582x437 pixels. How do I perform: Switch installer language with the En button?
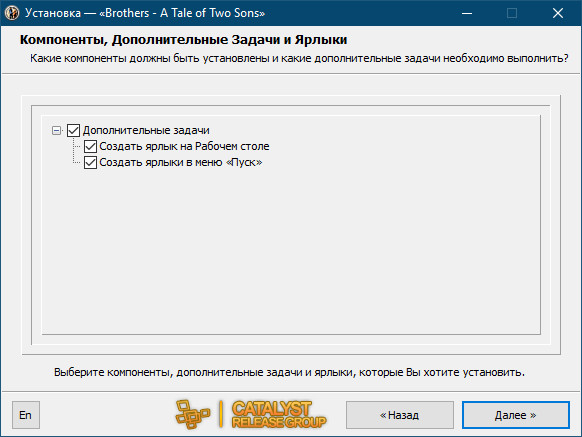tap(26, 415)
